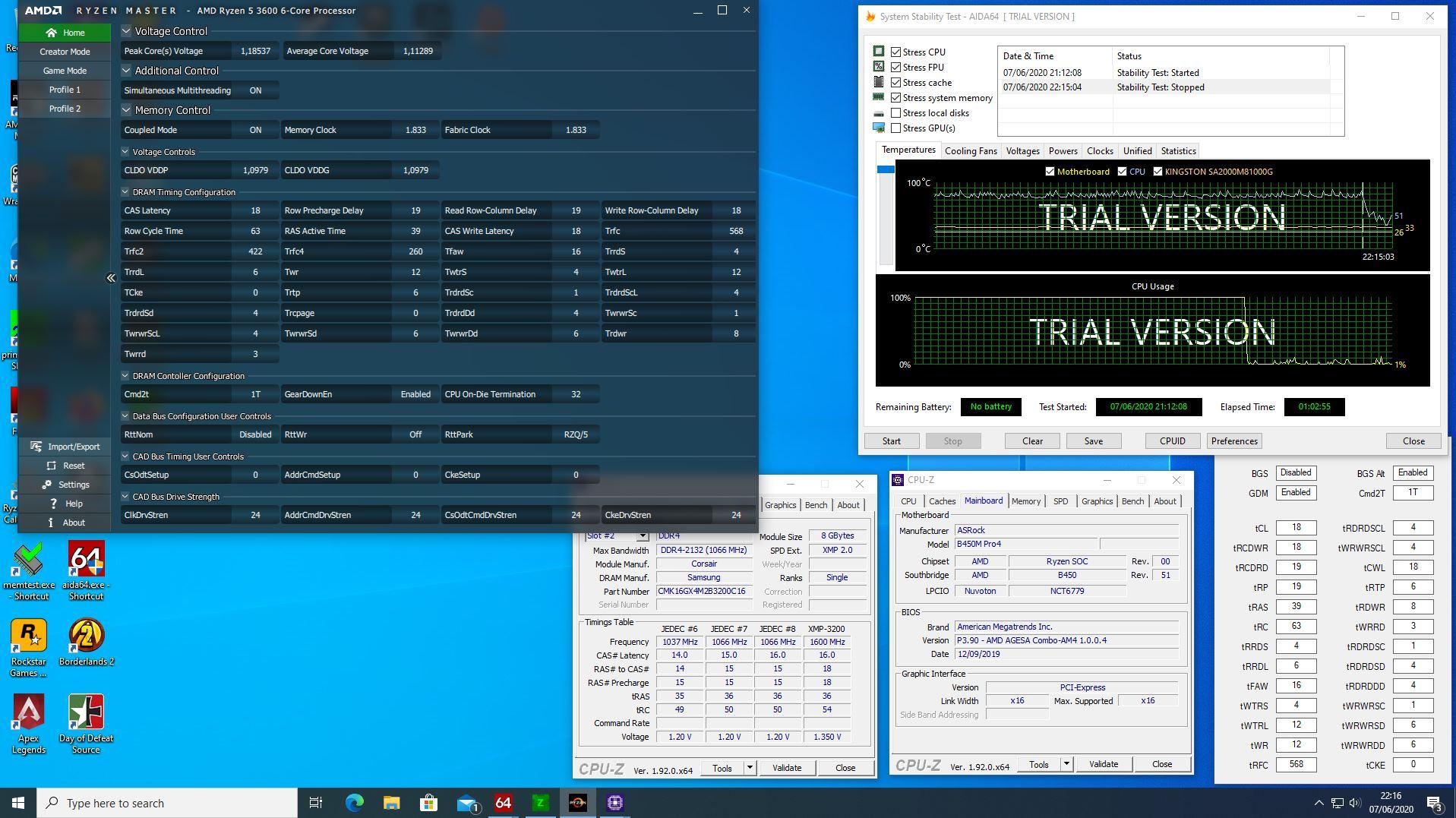Open Rockstar Games desktop icon
This screenshot has width=1456, height=818.
click(x=29, y=647)
